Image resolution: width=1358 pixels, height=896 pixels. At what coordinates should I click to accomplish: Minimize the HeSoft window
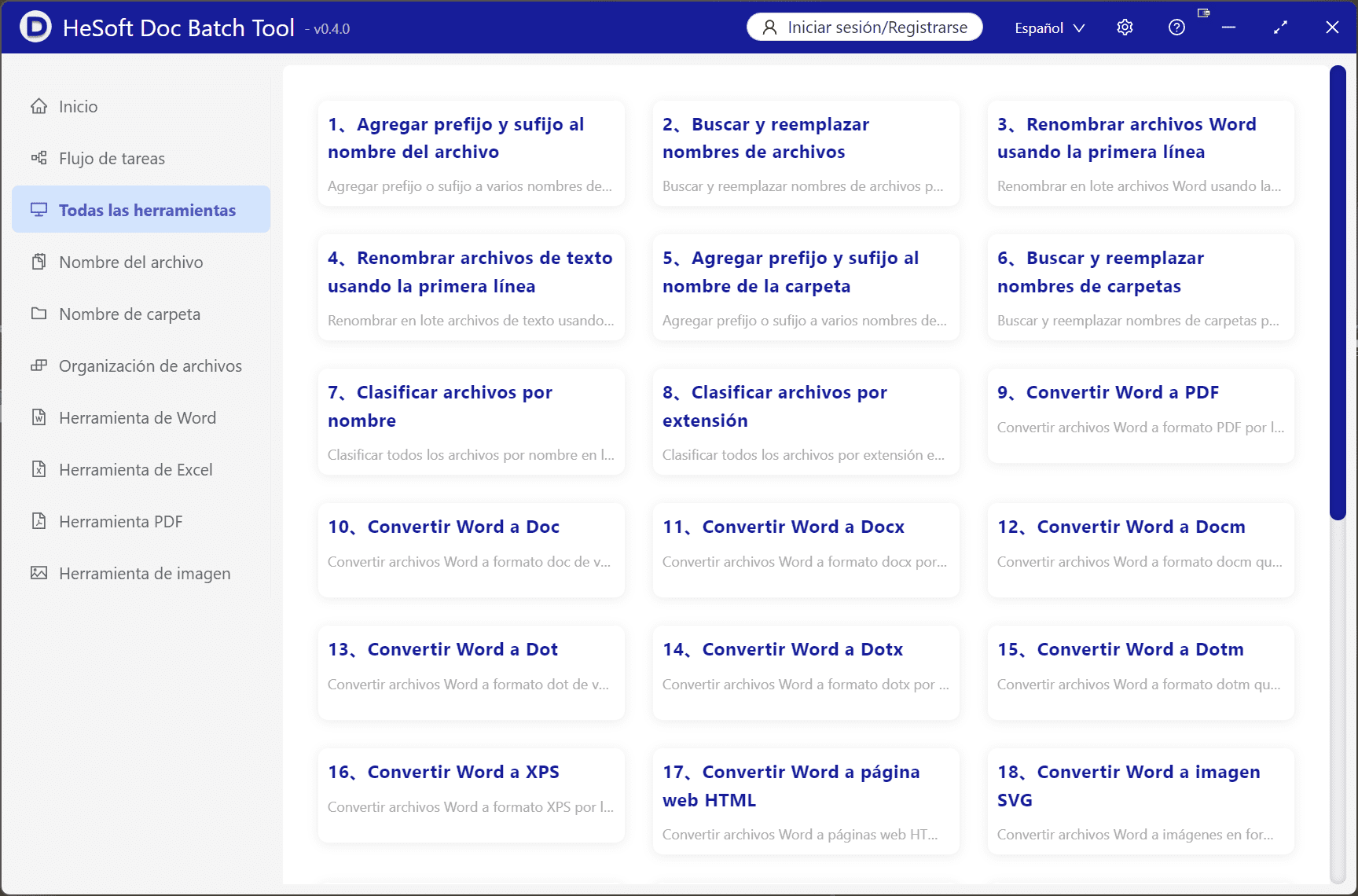[1228, 28]
